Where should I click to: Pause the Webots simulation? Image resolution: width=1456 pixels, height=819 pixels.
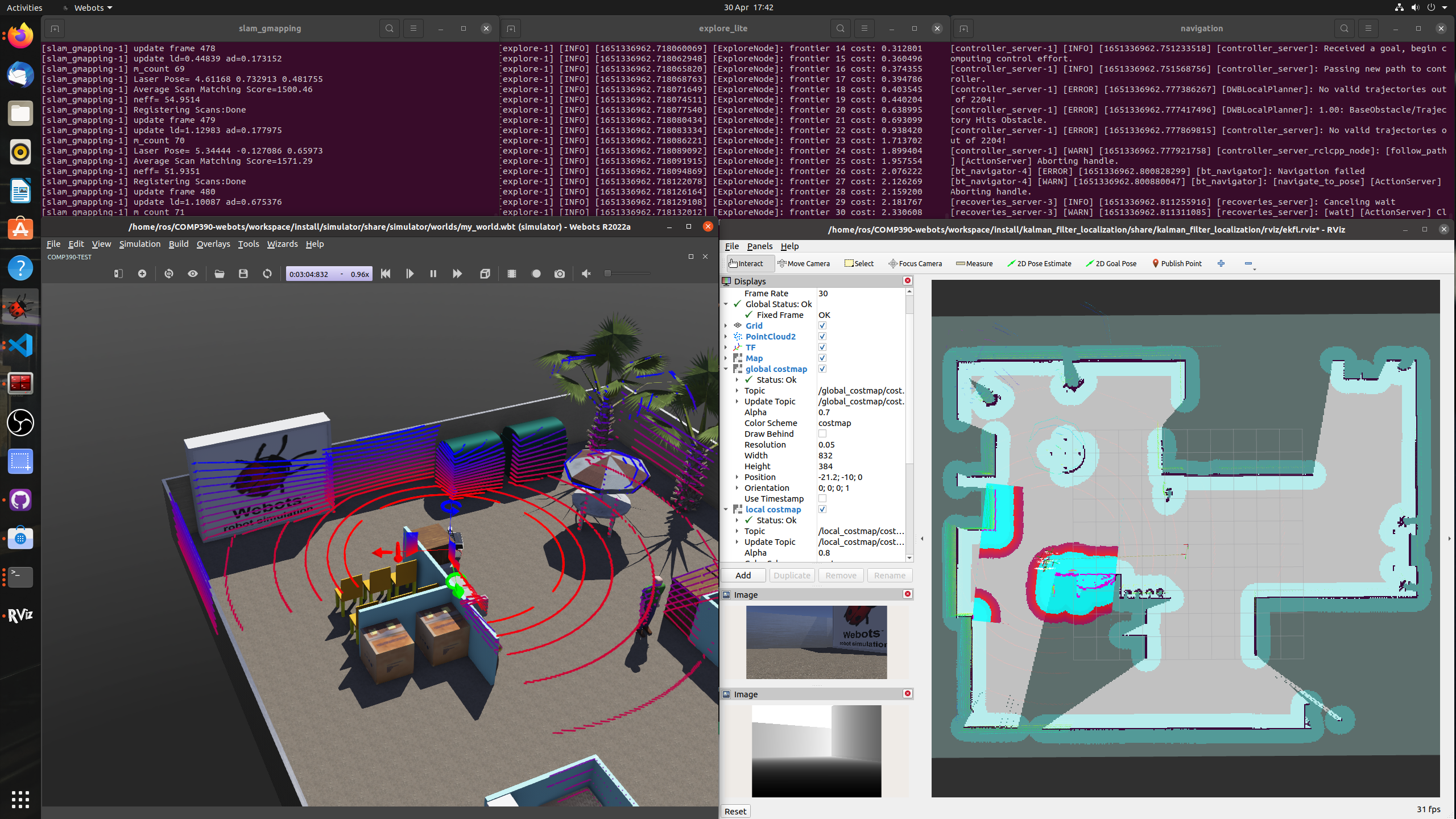click(x=433, y=274)
